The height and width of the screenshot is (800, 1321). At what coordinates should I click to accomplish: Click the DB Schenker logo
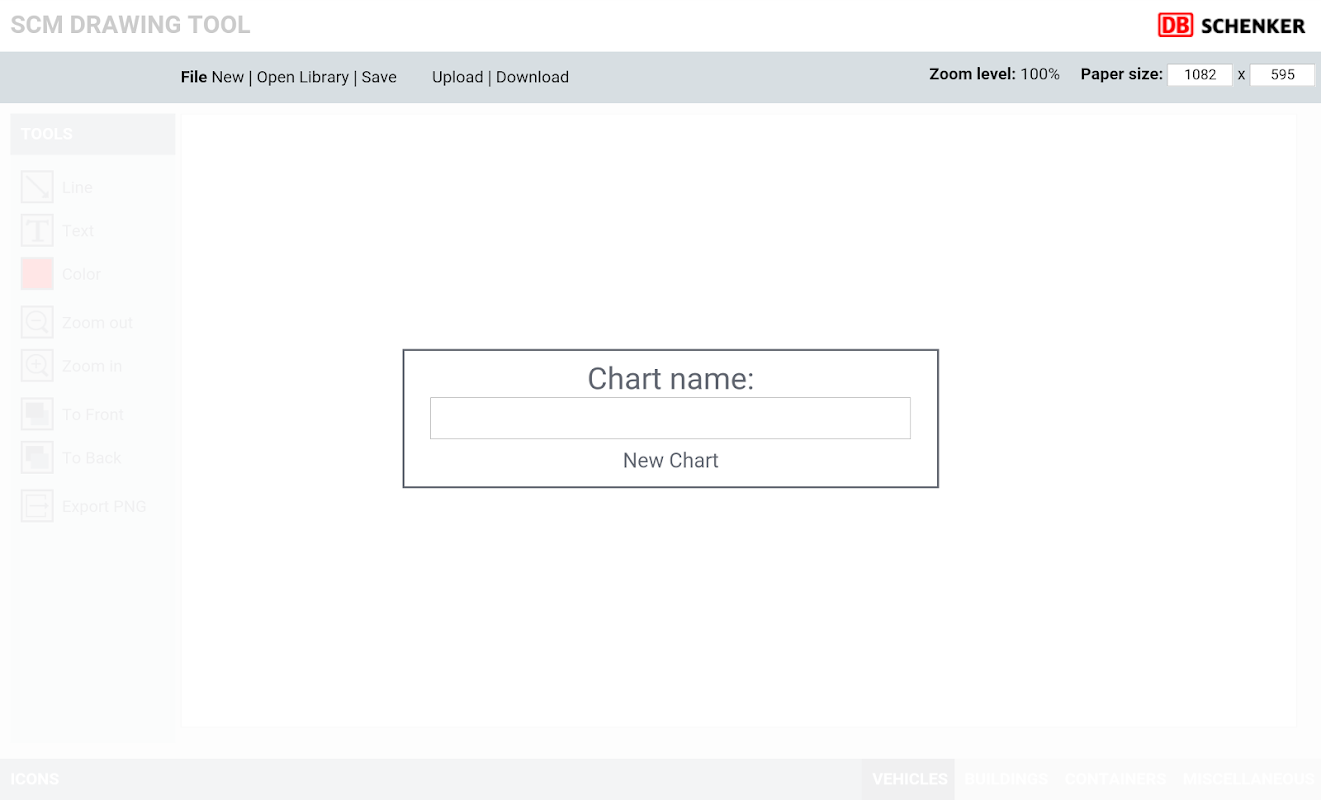tap(1231, 26)
